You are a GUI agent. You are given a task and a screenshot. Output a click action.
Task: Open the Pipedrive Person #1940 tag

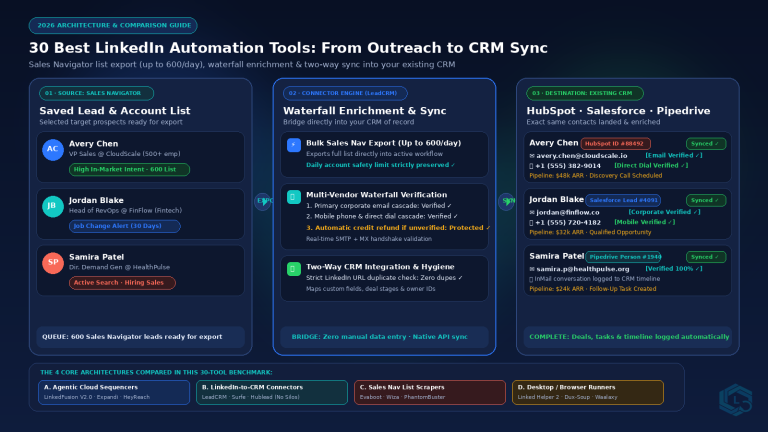coord(624,257)
